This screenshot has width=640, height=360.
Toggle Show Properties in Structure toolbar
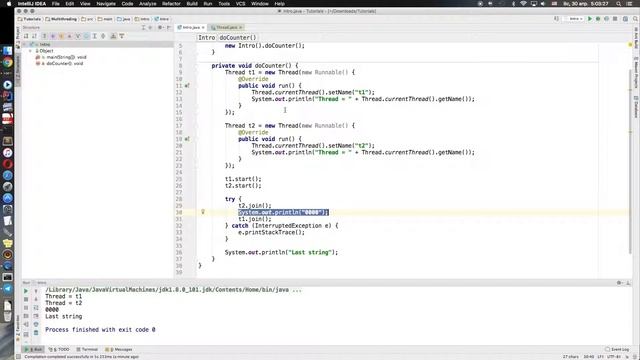[53, 36]
